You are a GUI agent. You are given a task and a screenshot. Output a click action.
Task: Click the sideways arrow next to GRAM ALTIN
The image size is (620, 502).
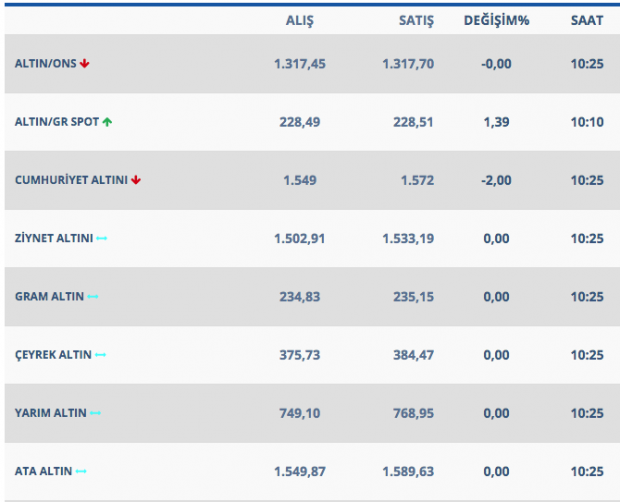(x=93, y=297)
